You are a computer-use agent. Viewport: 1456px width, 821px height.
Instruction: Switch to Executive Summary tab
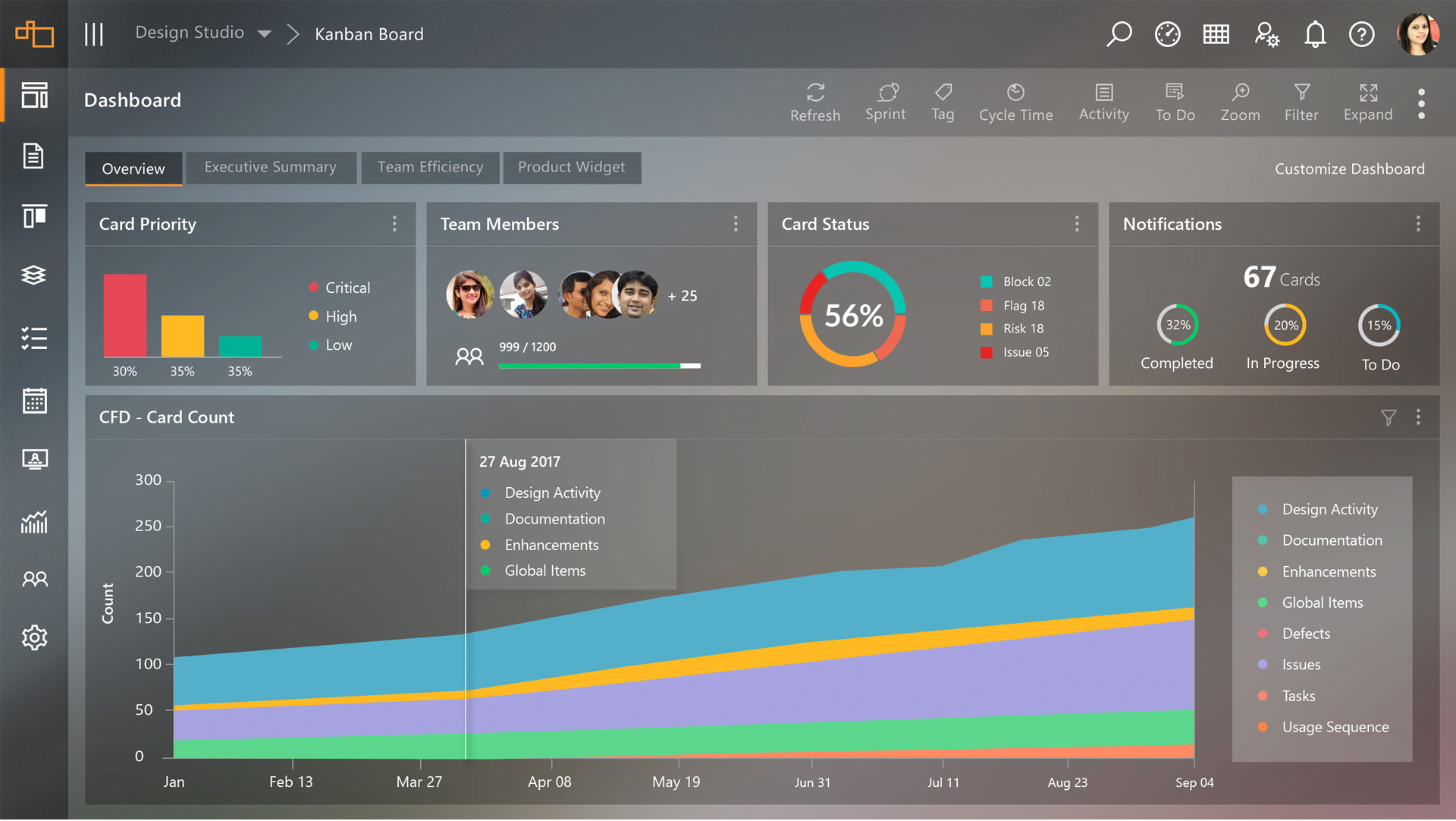pos(270,168)
